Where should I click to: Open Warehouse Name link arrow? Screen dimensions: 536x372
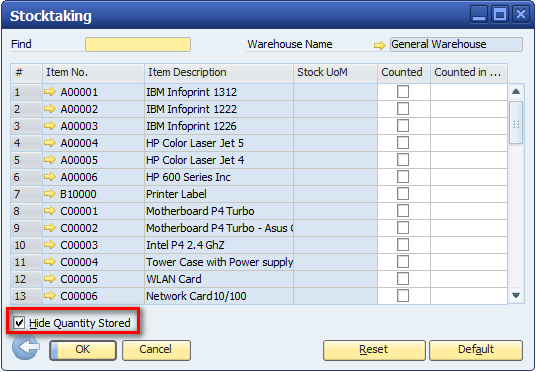click(379, 45)
